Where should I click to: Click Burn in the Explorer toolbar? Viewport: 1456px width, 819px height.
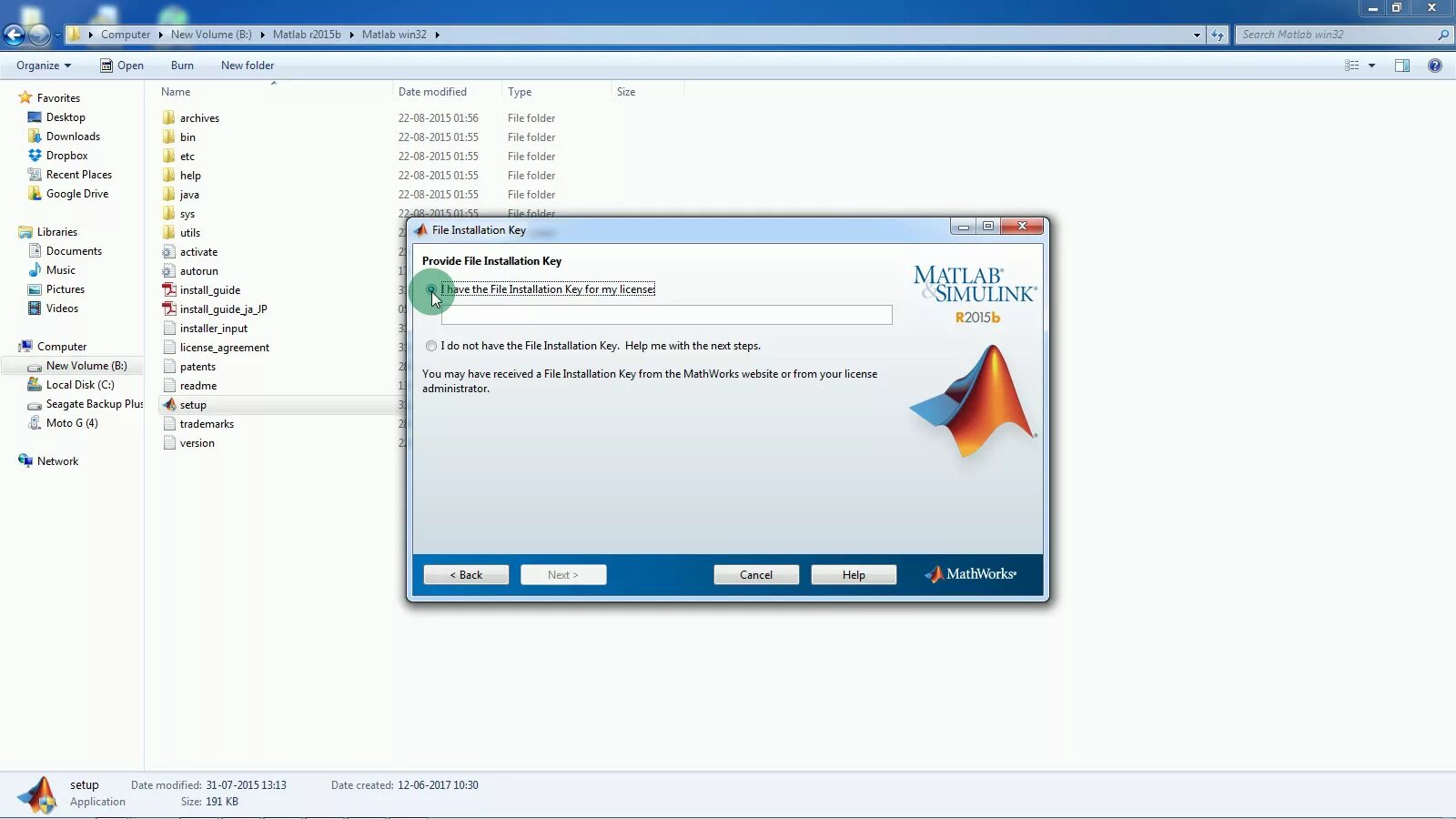pos(182,66)
